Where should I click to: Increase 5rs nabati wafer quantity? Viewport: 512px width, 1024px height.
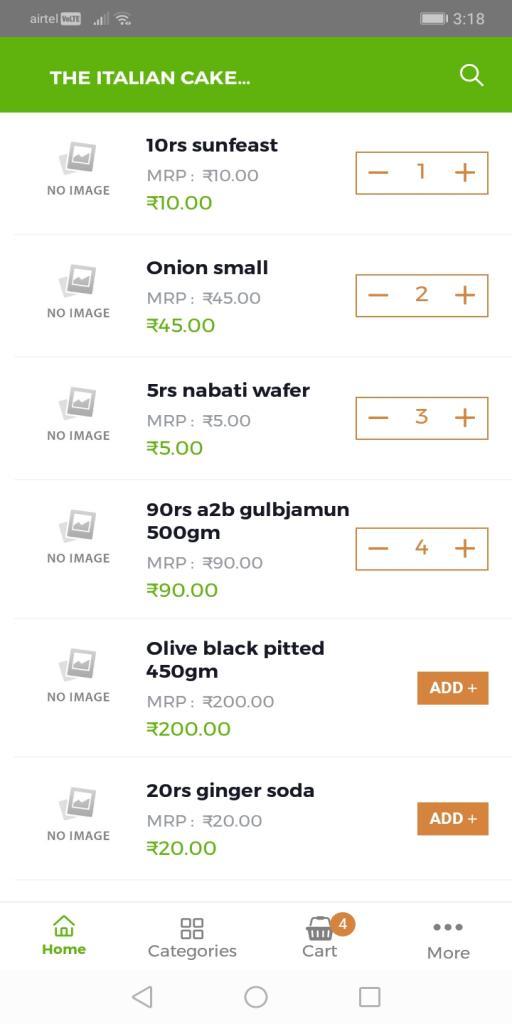(464, 418)
